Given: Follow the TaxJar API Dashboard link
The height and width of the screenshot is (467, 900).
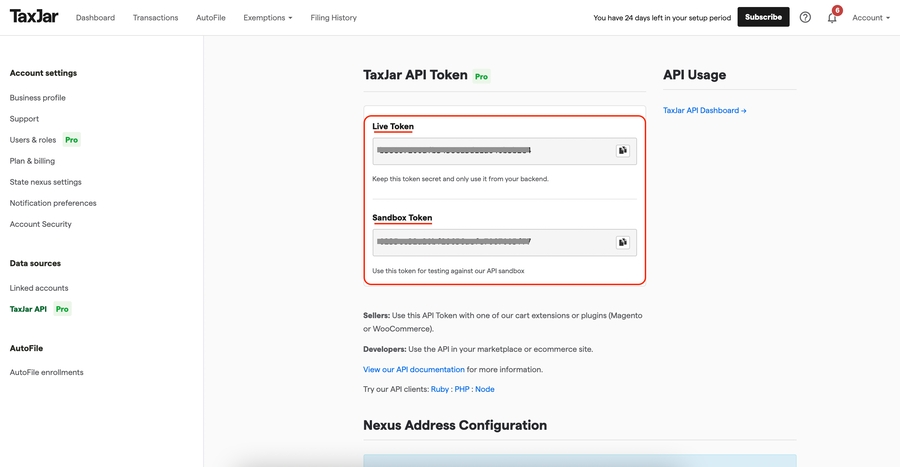Looking at the screenshot, I should [x=704, y=111].
